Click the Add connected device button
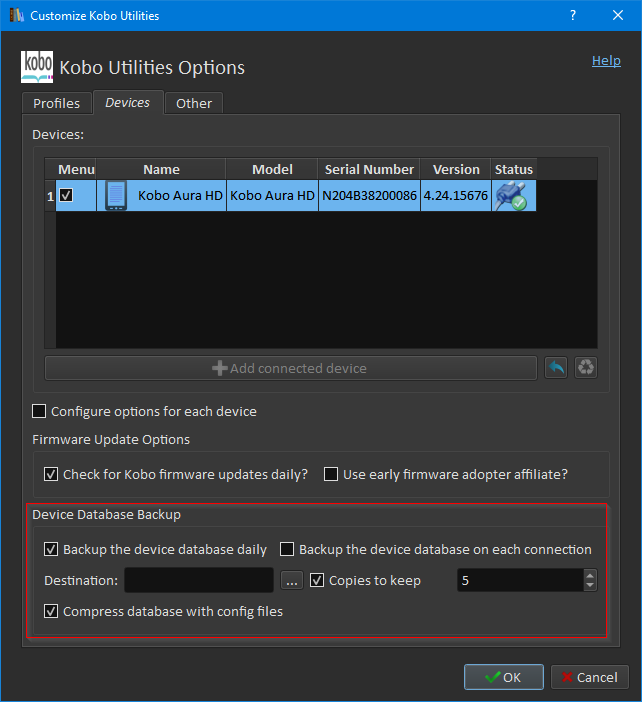This screenshot has height=702, width=642. [x=291, y=368]
